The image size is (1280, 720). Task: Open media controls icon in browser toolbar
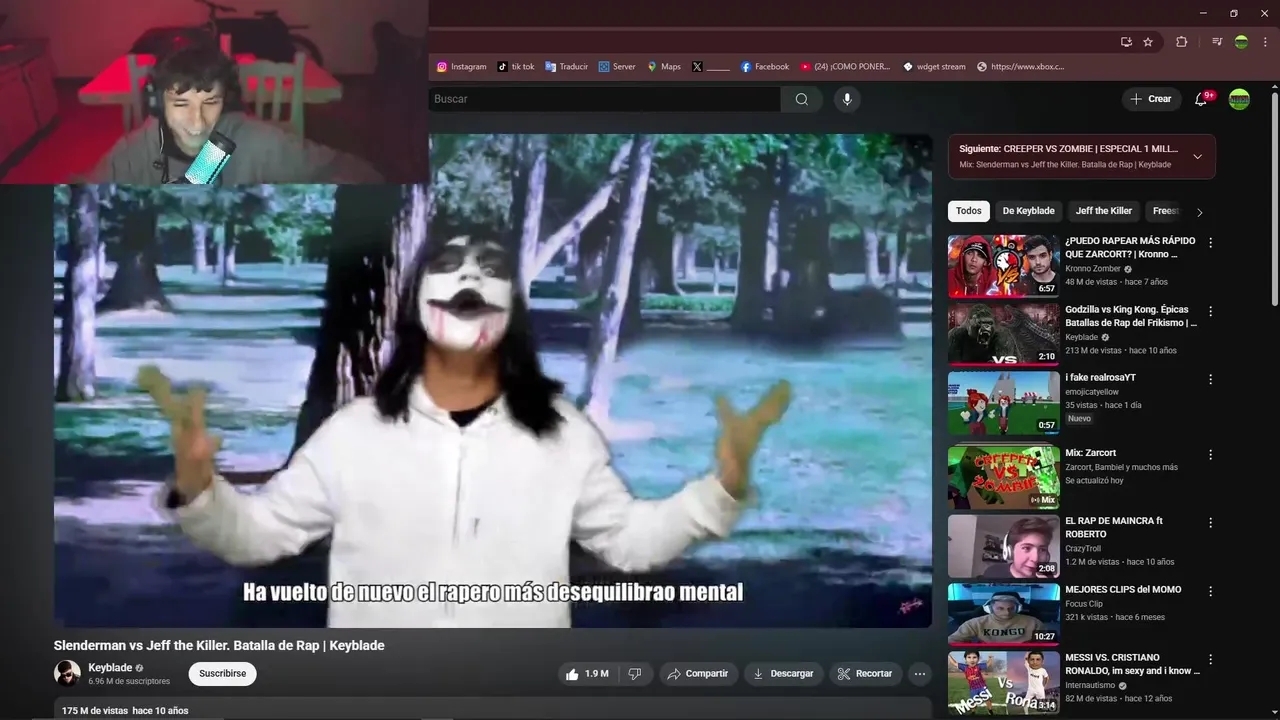(1217, 42)
